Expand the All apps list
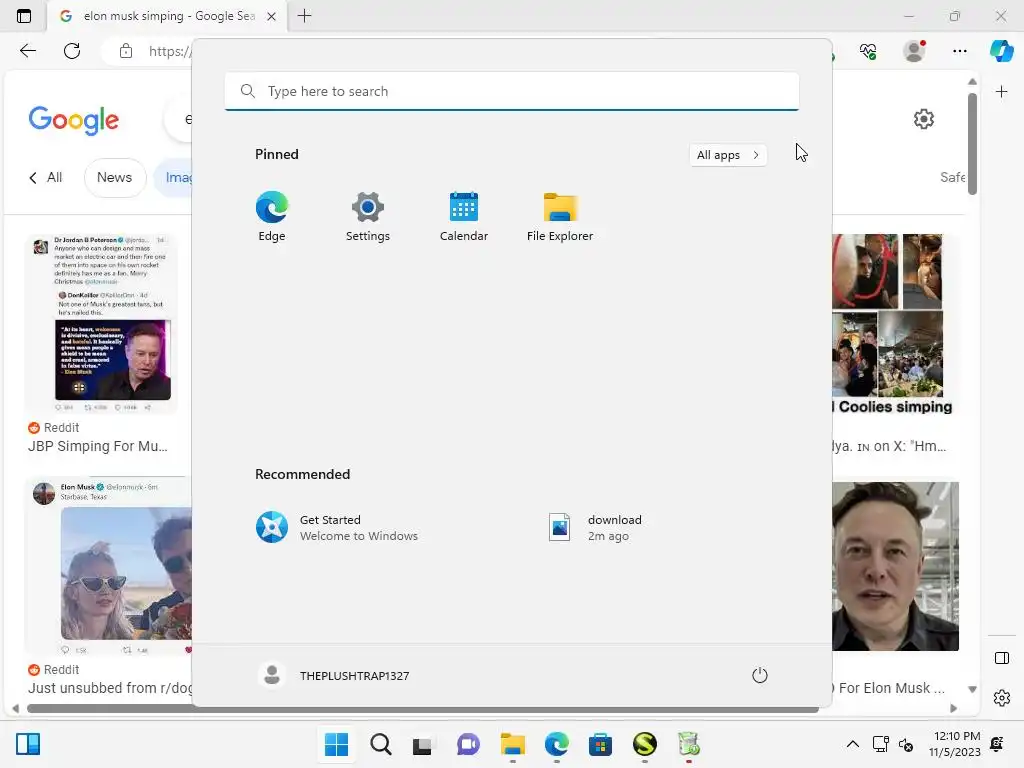 coord(728,155)
